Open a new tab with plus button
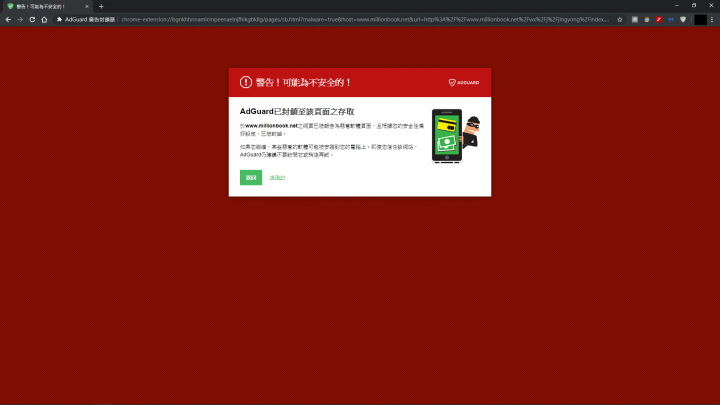 tap(101, 6)
